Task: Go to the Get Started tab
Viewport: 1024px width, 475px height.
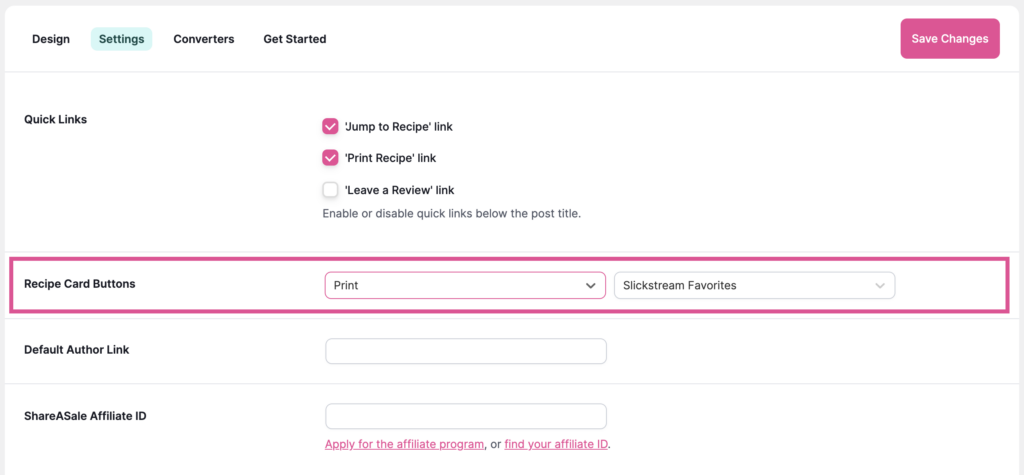Action: (x=294, y=39)
